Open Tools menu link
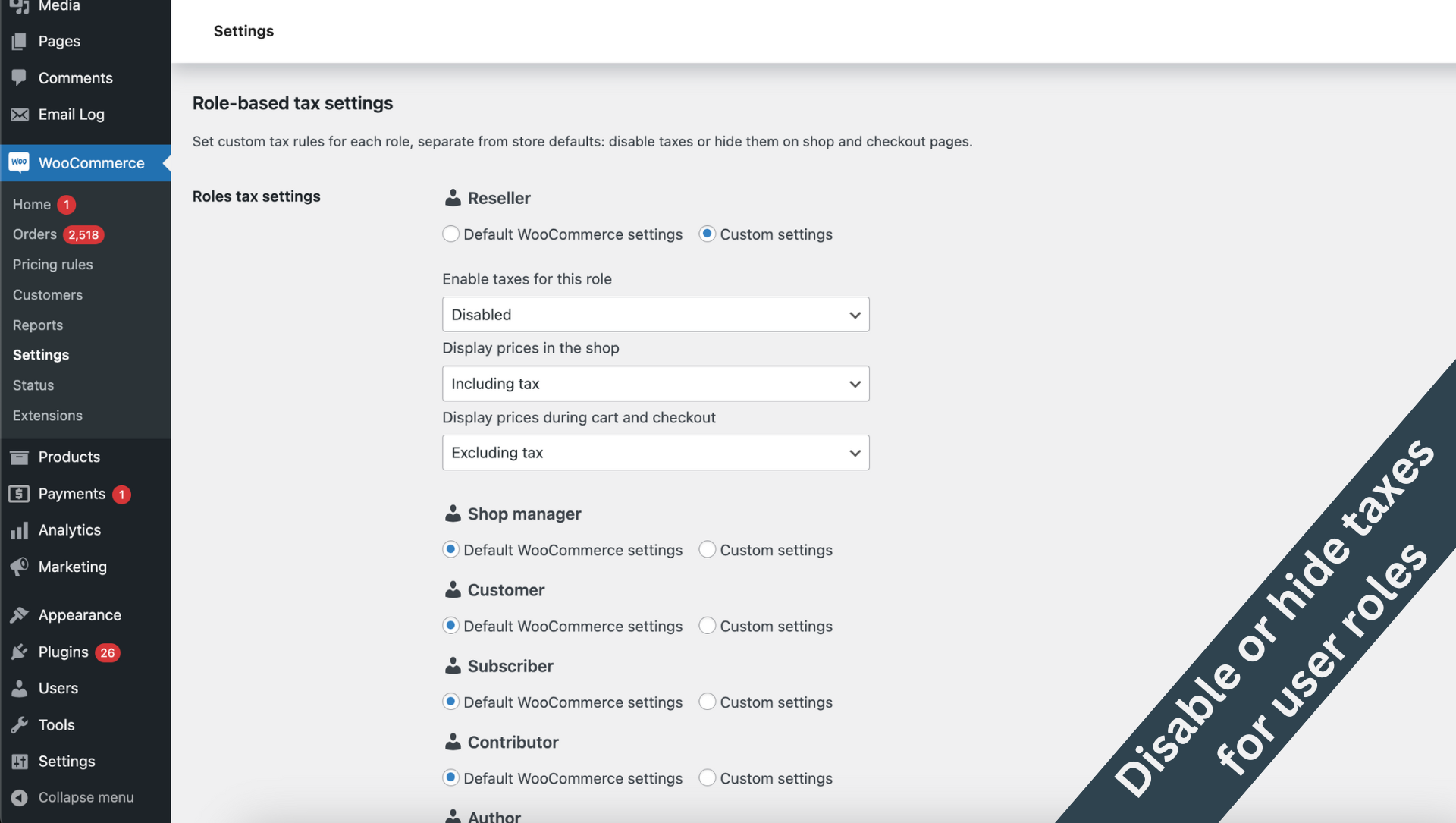The width and height of the screenshot is (1456, 823). (x=57, y=724)
